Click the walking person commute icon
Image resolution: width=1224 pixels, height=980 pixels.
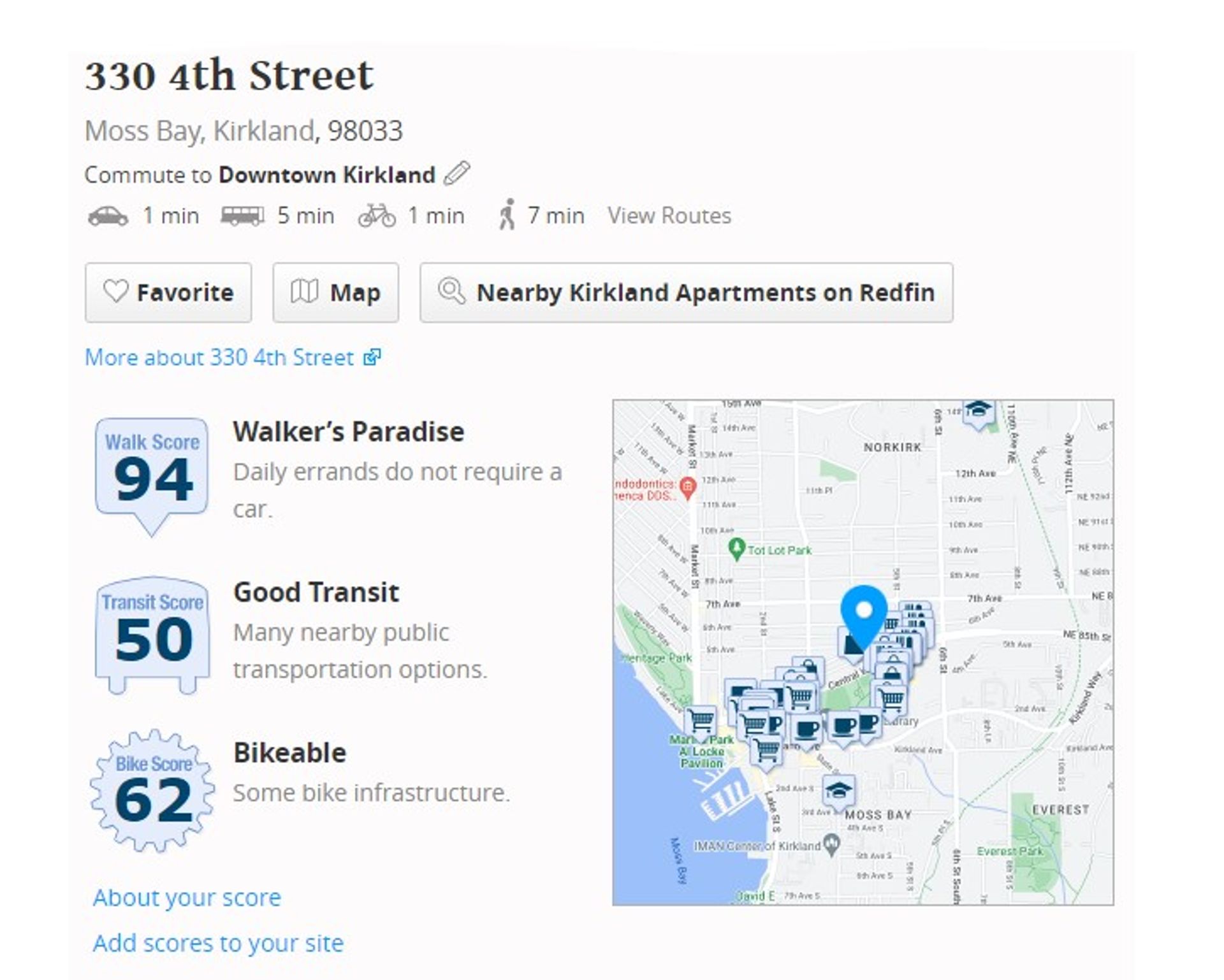click(x=507, y=215)
